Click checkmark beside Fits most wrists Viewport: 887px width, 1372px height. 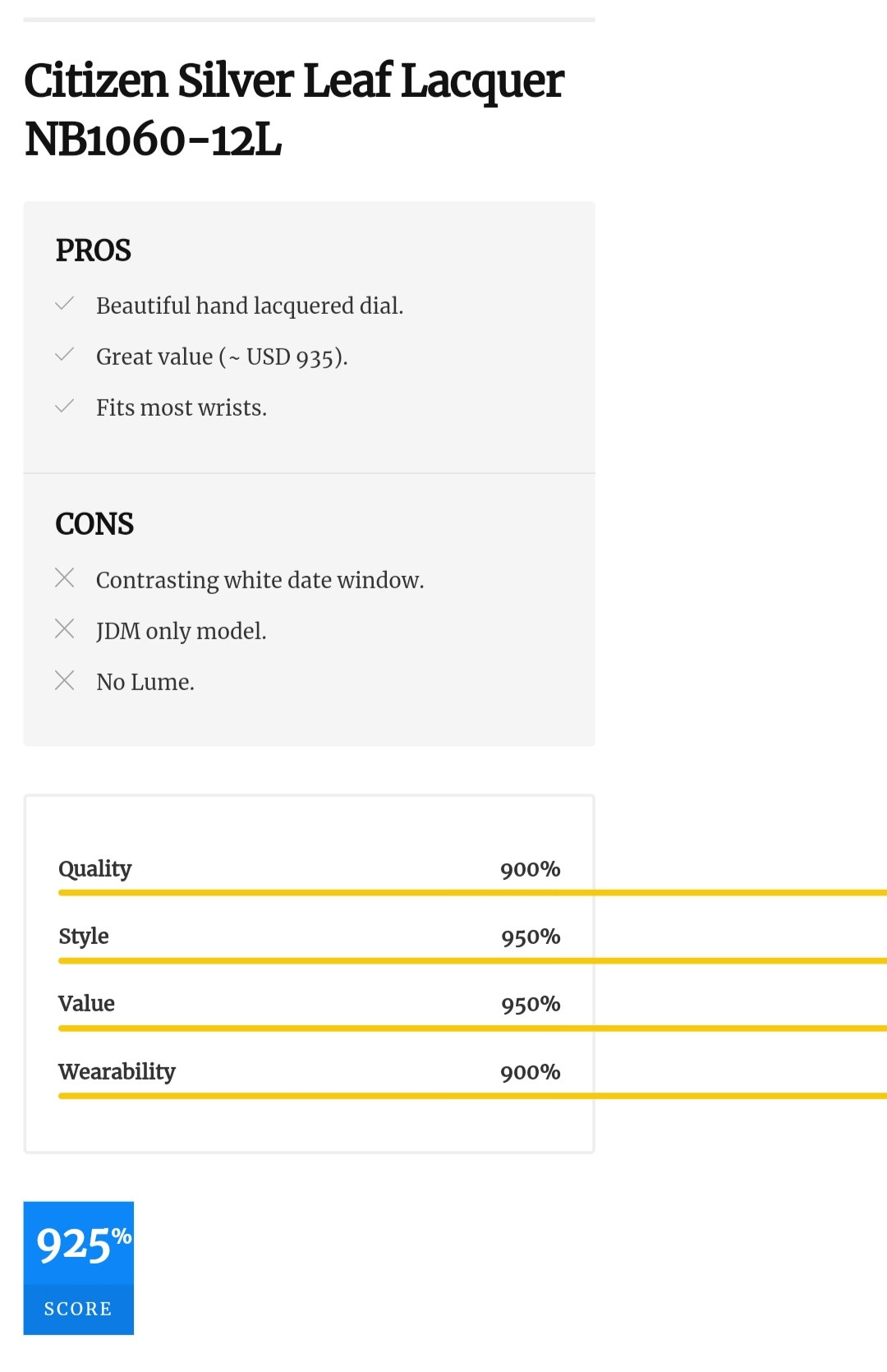pyautogui.click(x=65, y=406)
